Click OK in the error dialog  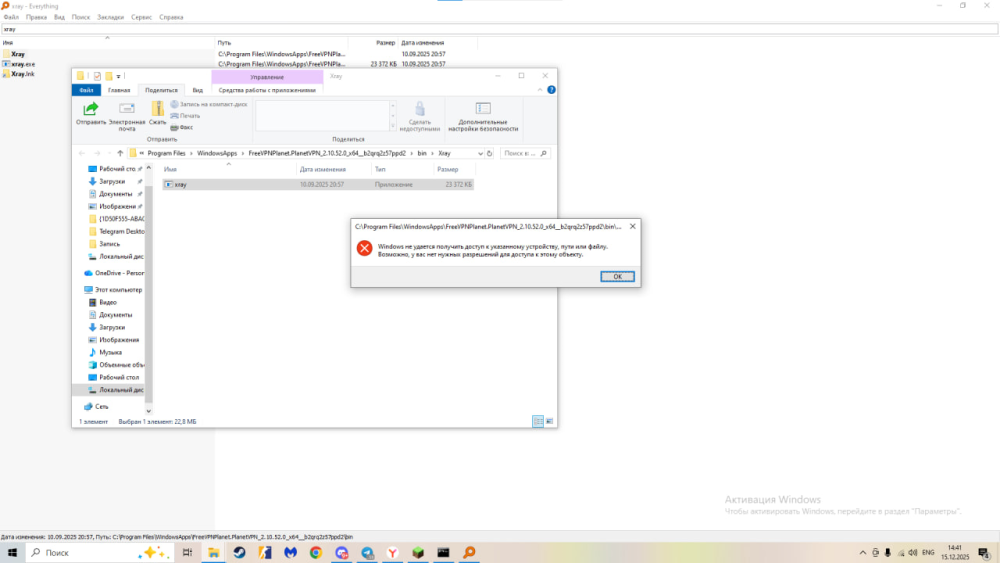point(617,277)
